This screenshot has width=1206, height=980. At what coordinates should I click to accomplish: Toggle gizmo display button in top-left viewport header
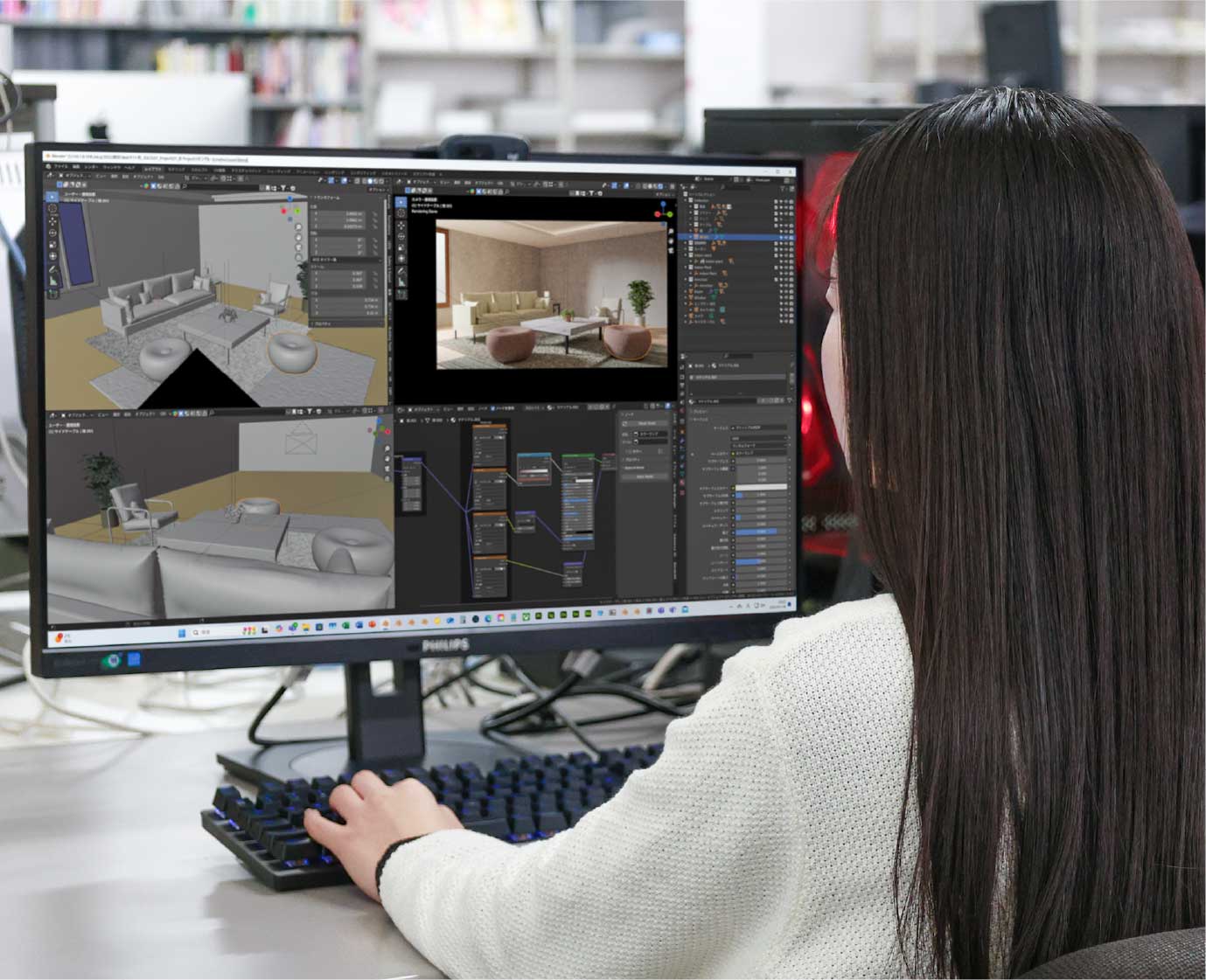point(331,181)
